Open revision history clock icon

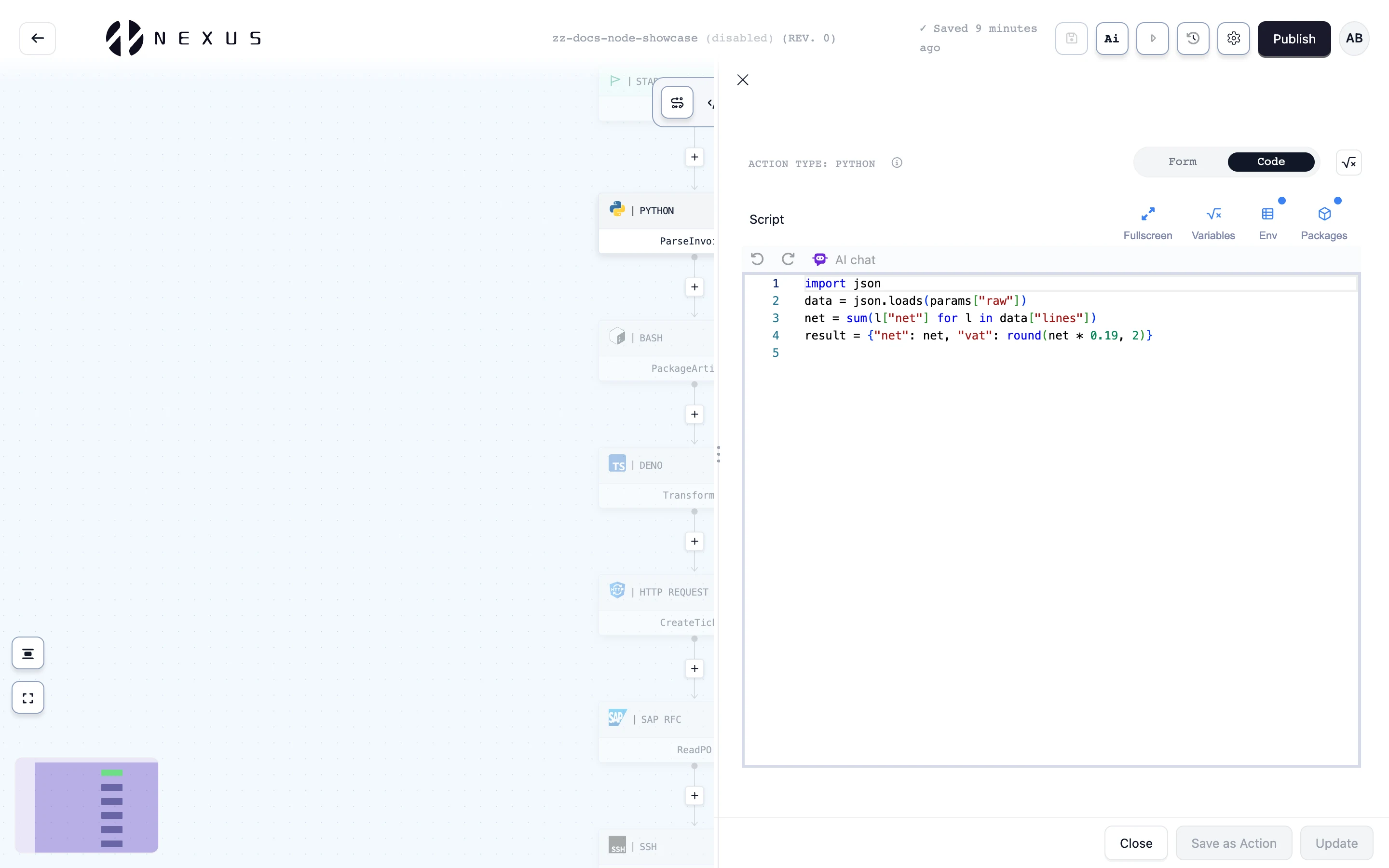(1193, 39)
